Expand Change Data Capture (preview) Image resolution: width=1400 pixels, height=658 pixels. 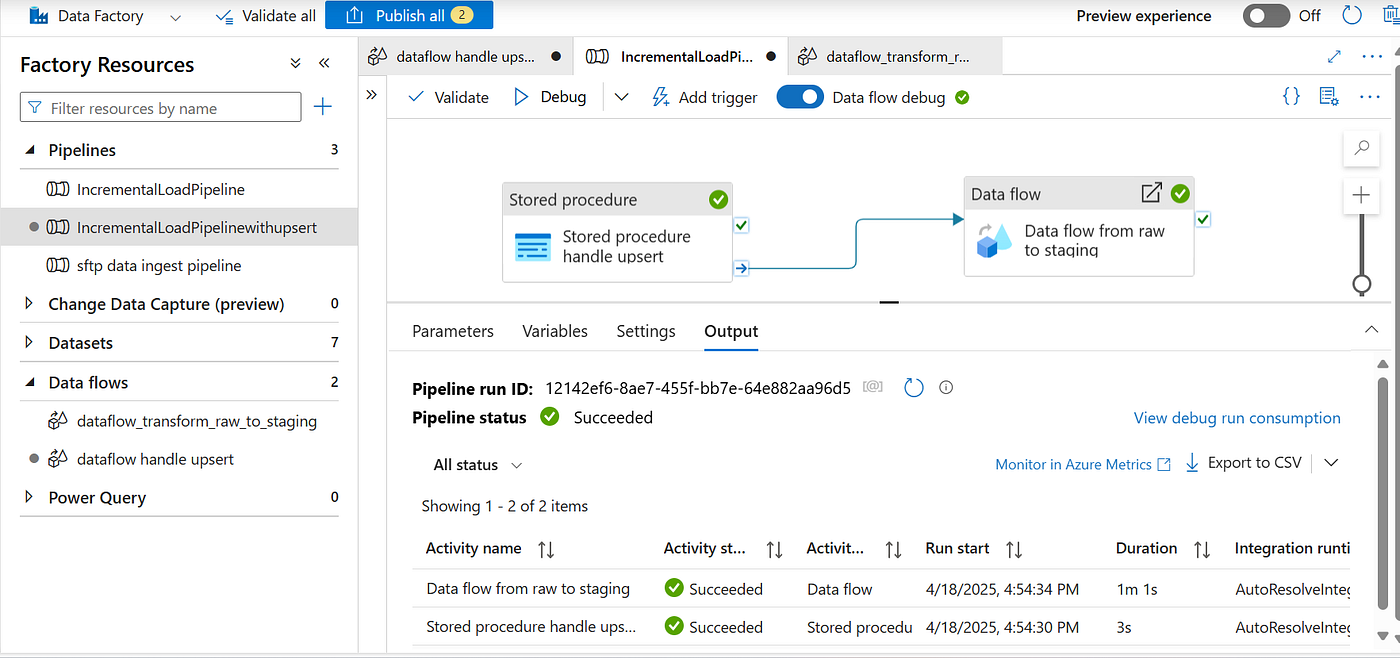tap(29, 304)
